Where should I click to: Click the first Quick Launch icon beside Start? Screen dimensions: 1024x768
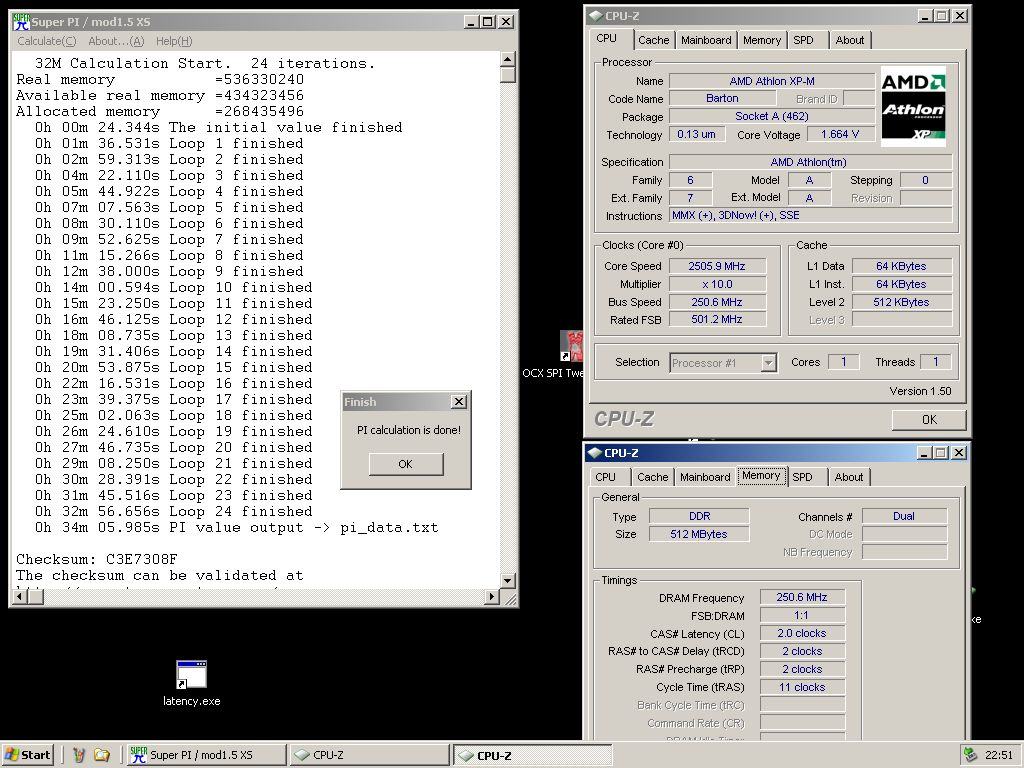[x=79, y=755]
